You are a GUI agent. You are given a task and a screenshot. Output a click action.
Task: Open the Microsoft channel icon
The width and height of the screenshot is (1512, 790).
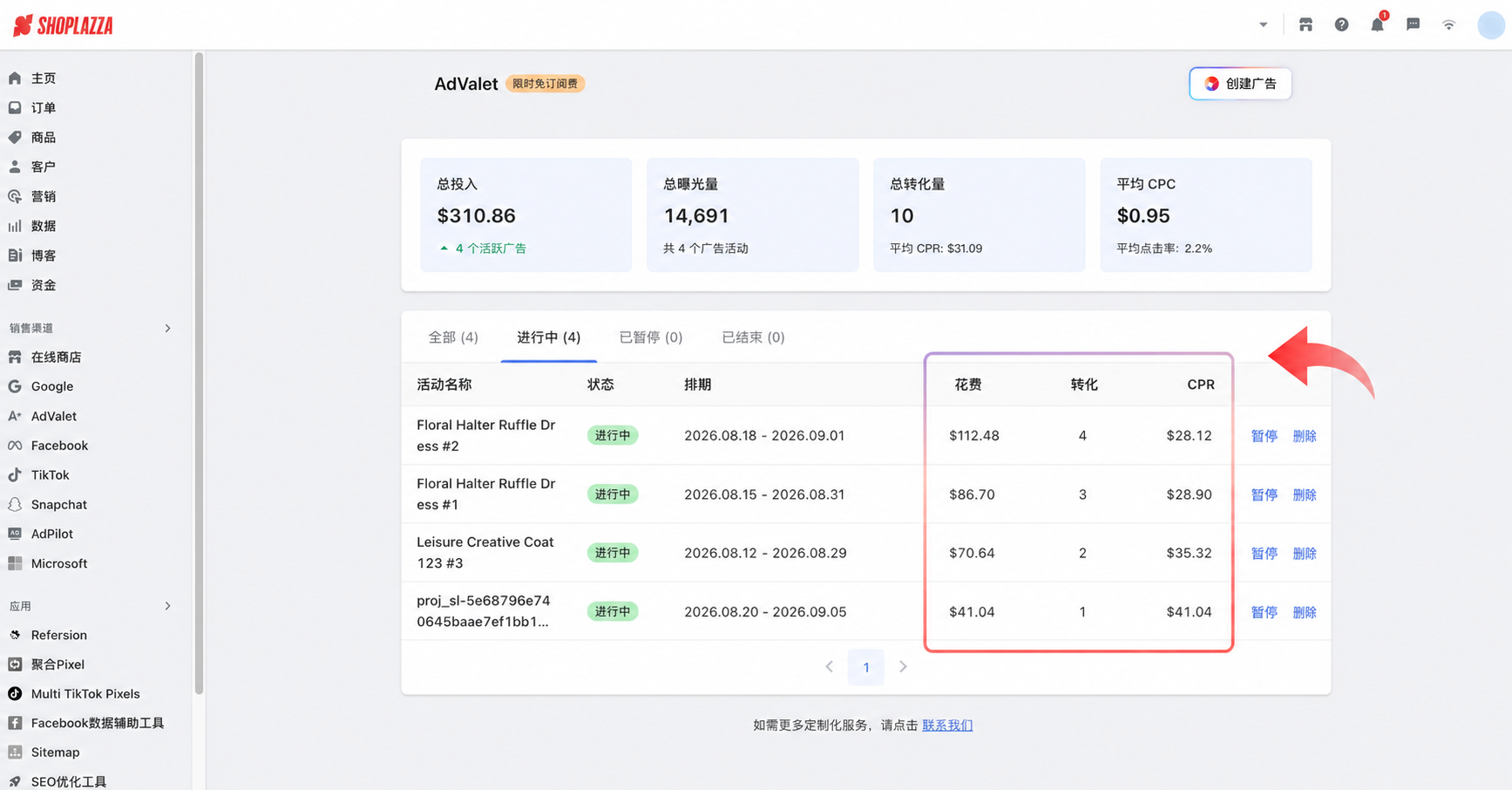click(15, 563)
